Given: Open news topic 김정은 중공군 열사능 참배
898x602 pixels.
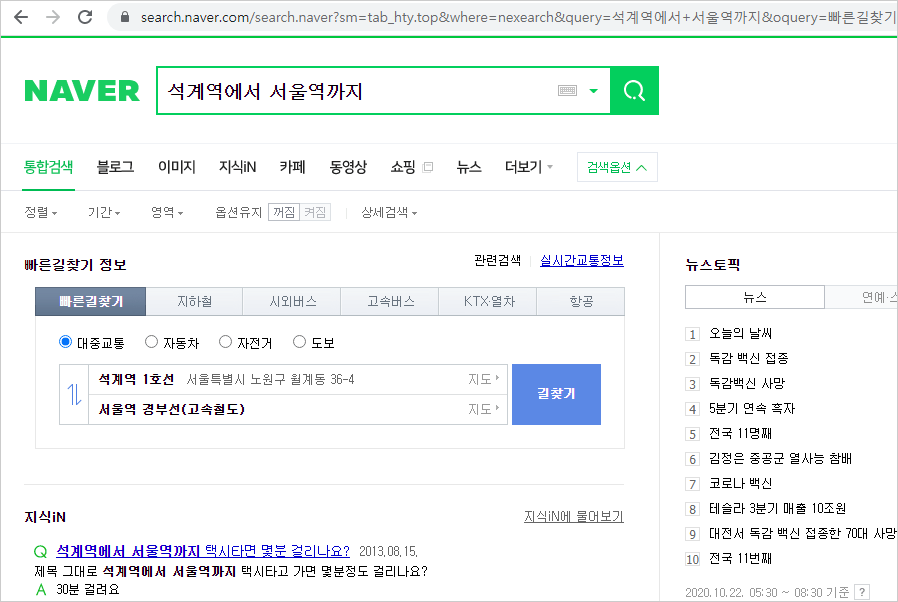Looking at the screenshot, I should coord(780,458).
